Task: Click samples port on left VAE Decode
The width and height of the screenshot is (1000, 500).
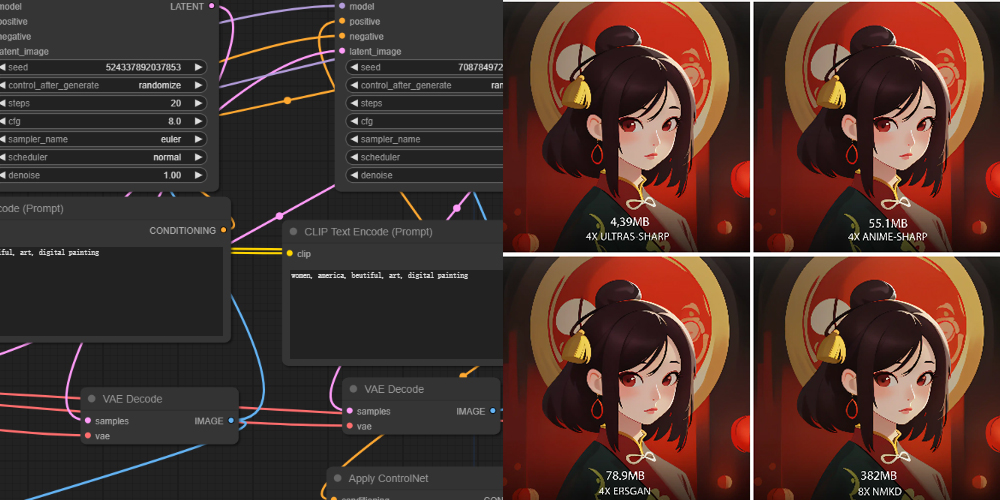Action: point(88,421)
